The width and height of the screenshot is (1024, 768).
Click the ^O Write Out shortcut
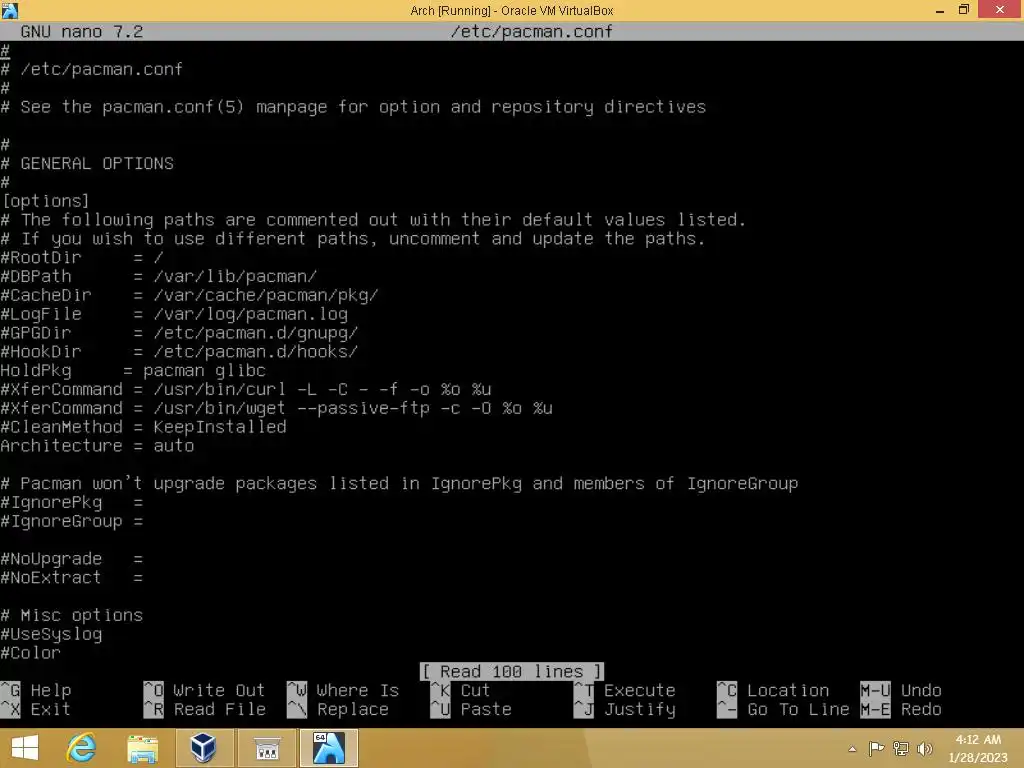[204, 690]
